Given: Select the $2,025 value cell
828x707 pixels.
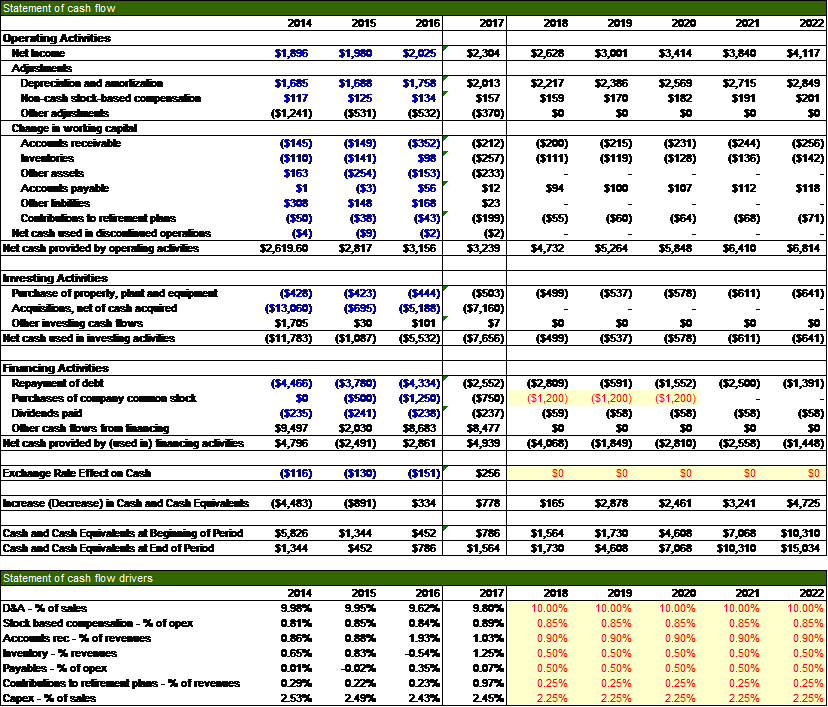Looking at the screenshot, I should coord(420,53).
